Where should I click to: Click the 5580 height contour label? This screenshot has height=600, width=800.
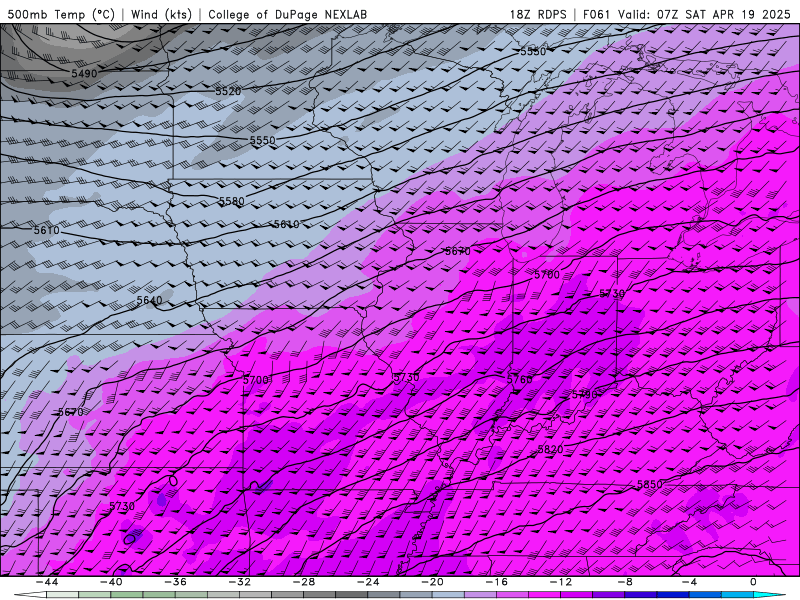click(232, 201)
